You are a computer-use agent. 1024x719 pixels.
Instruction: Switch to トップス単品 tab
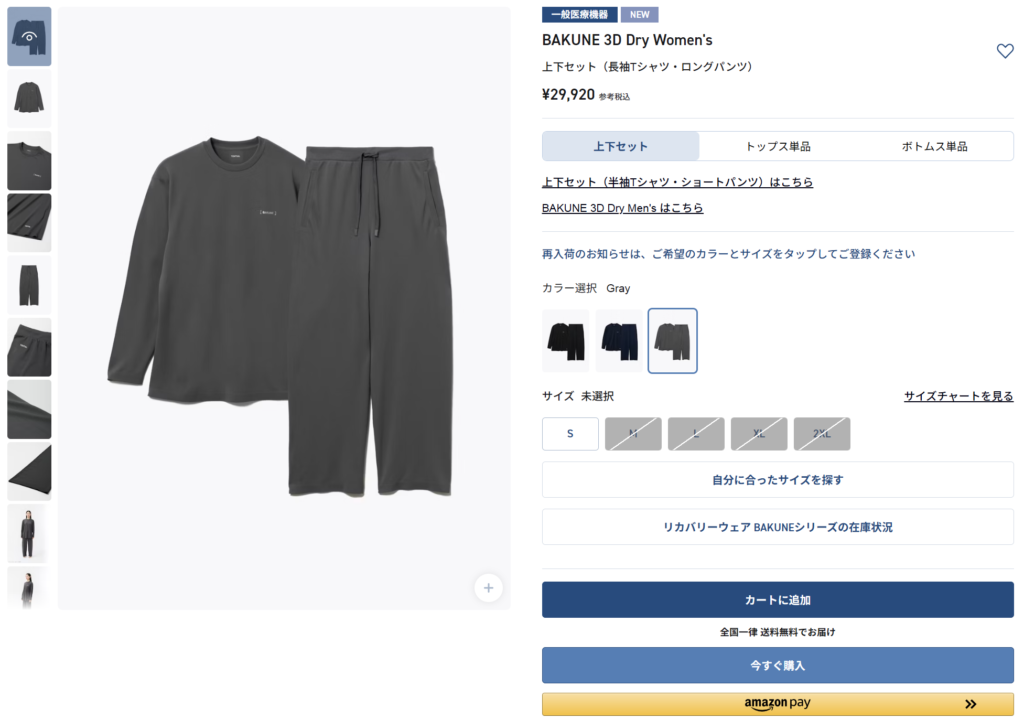click(x=778, y=146)
